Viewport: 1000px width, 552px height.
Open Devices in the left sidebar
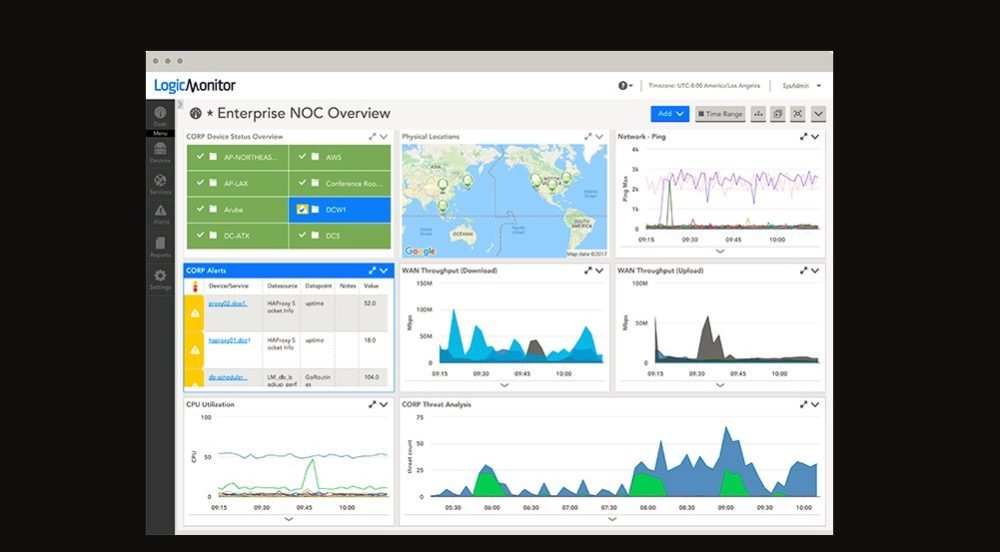tap(160, 151)
